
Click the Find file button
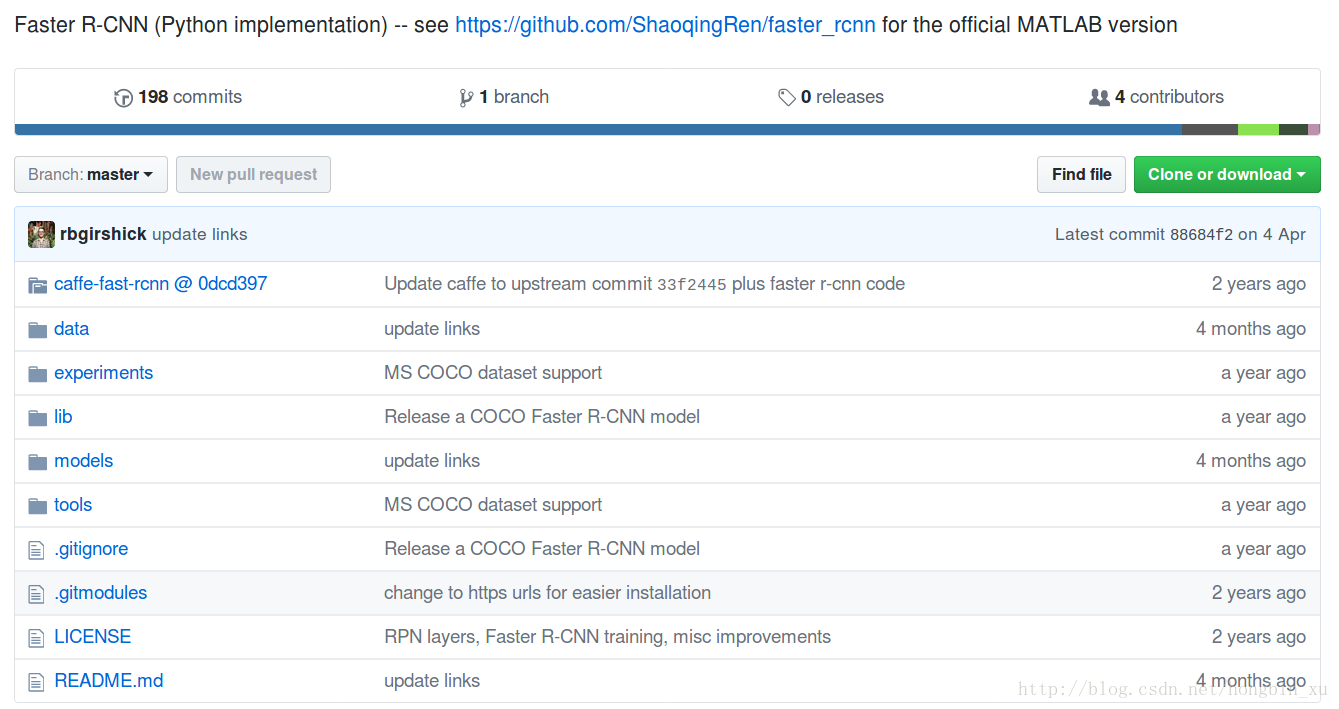pos(1081,174)
